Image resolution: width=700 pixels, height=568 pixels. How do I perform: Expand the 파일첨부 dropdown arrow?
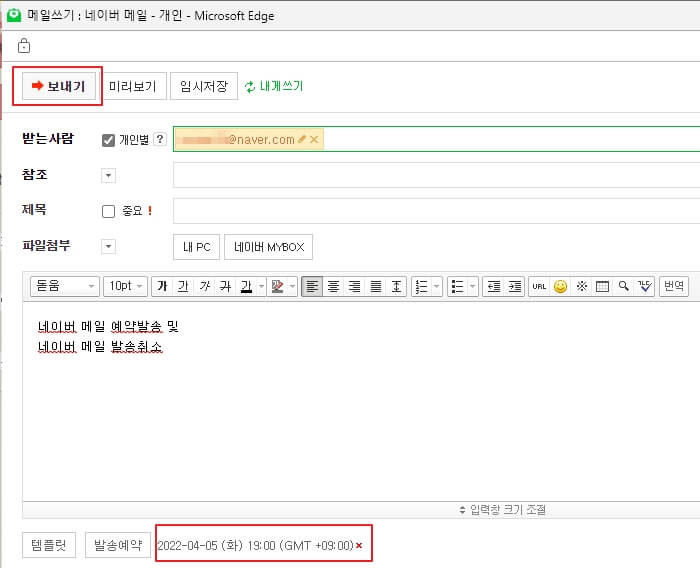[x=108, y=246]
